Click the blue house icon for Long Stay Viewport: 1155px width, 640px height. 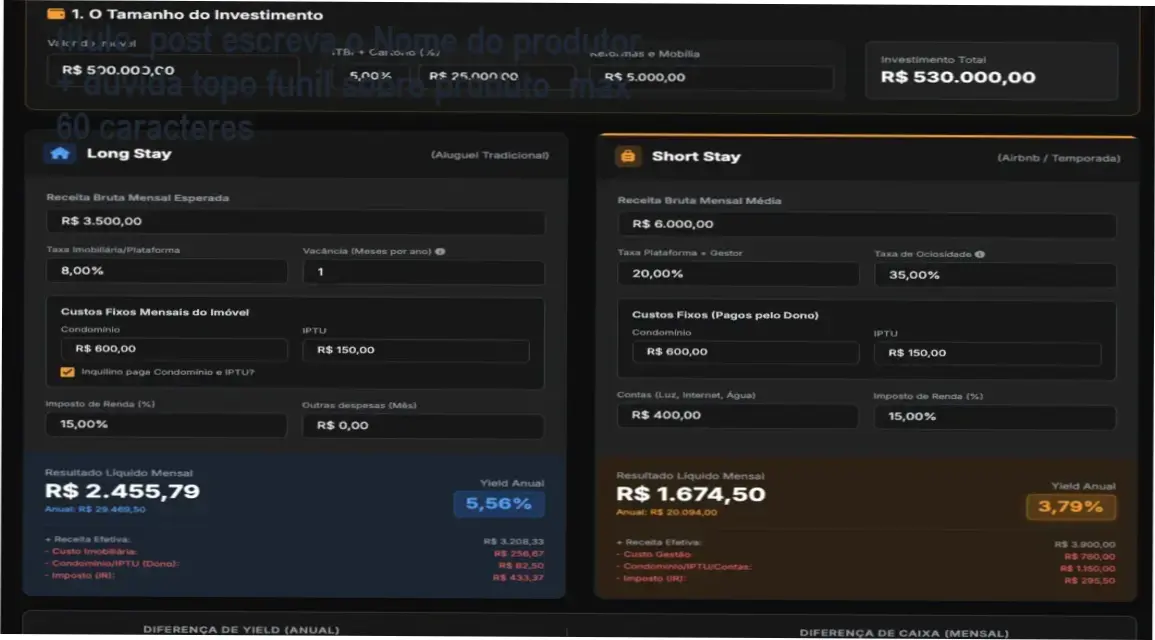(x=60, y=153)
